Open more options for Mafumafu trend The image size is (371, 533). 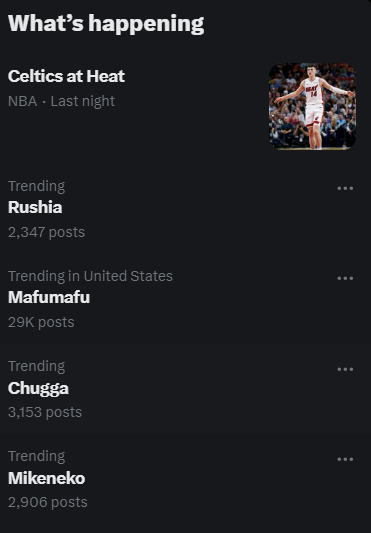pos(345,278)
